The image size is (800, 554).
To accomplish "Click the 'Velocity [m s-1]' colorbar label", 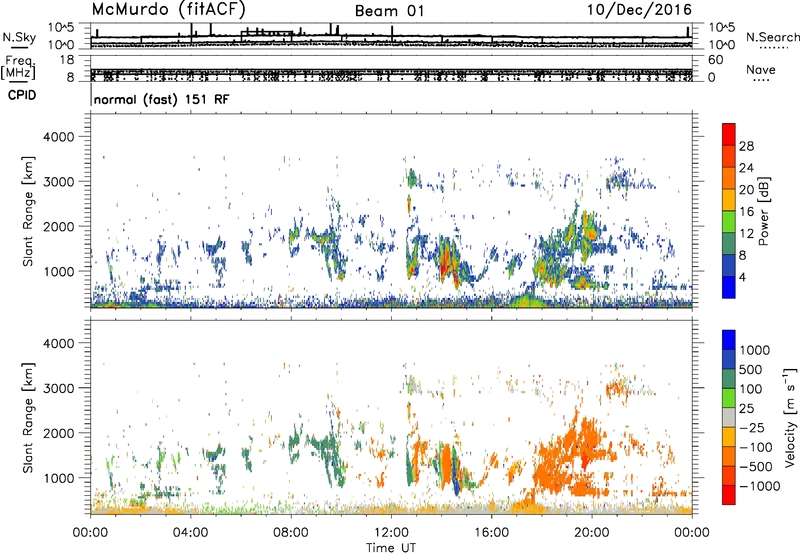I will point(790,417).
